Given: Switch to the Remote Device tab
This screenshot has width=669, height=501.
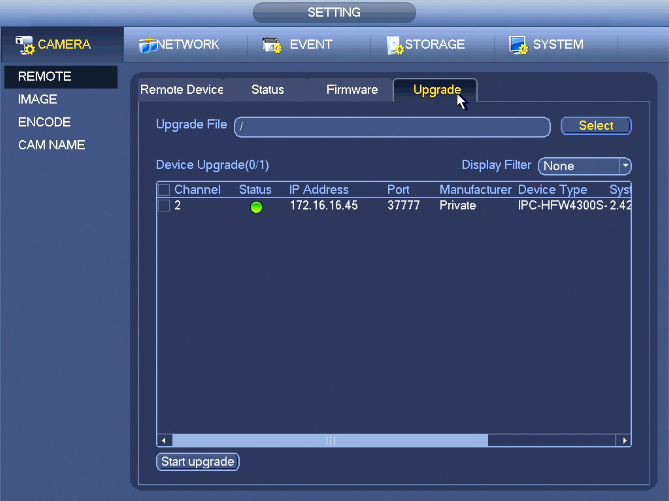Looking at the screenshot, I should tap(182, 90).
